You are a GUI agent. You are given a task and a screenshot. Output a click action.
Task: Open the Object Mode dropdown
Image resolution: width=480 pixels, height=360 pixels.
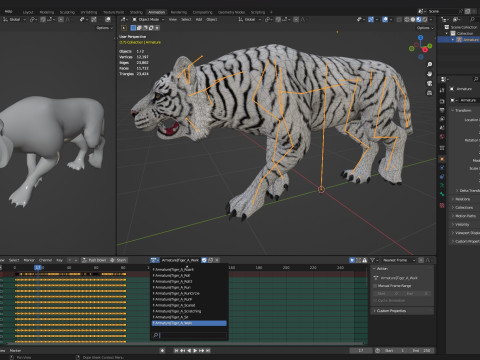click(147, 20)
